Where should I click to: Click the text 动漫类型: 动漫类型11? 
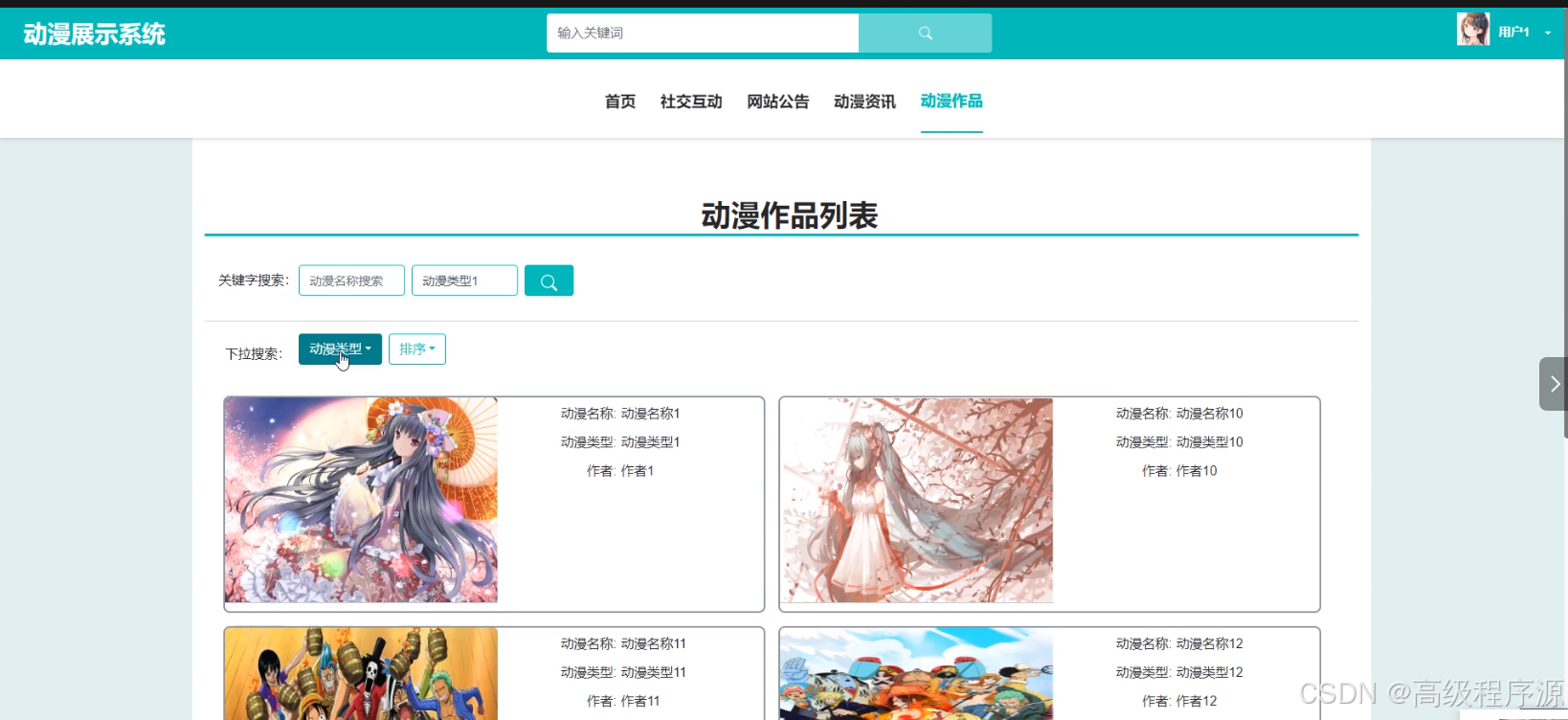(x=623, y=673)
